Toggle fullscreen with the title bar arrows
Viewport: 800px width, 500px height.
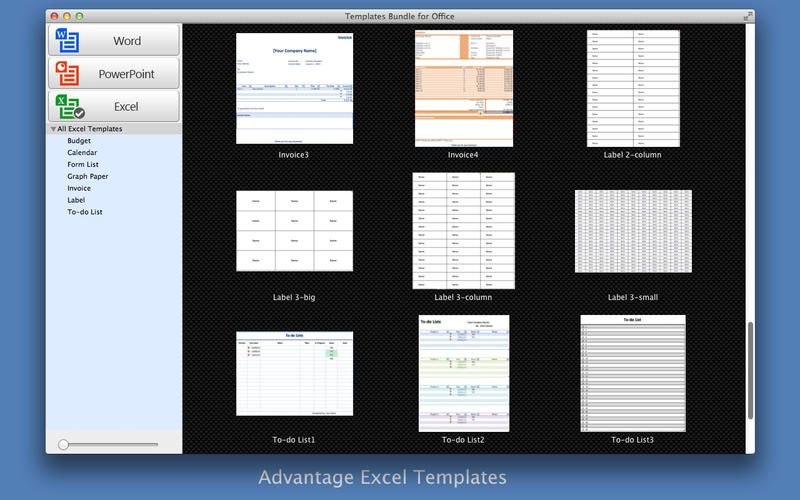(x=748, y=17)
